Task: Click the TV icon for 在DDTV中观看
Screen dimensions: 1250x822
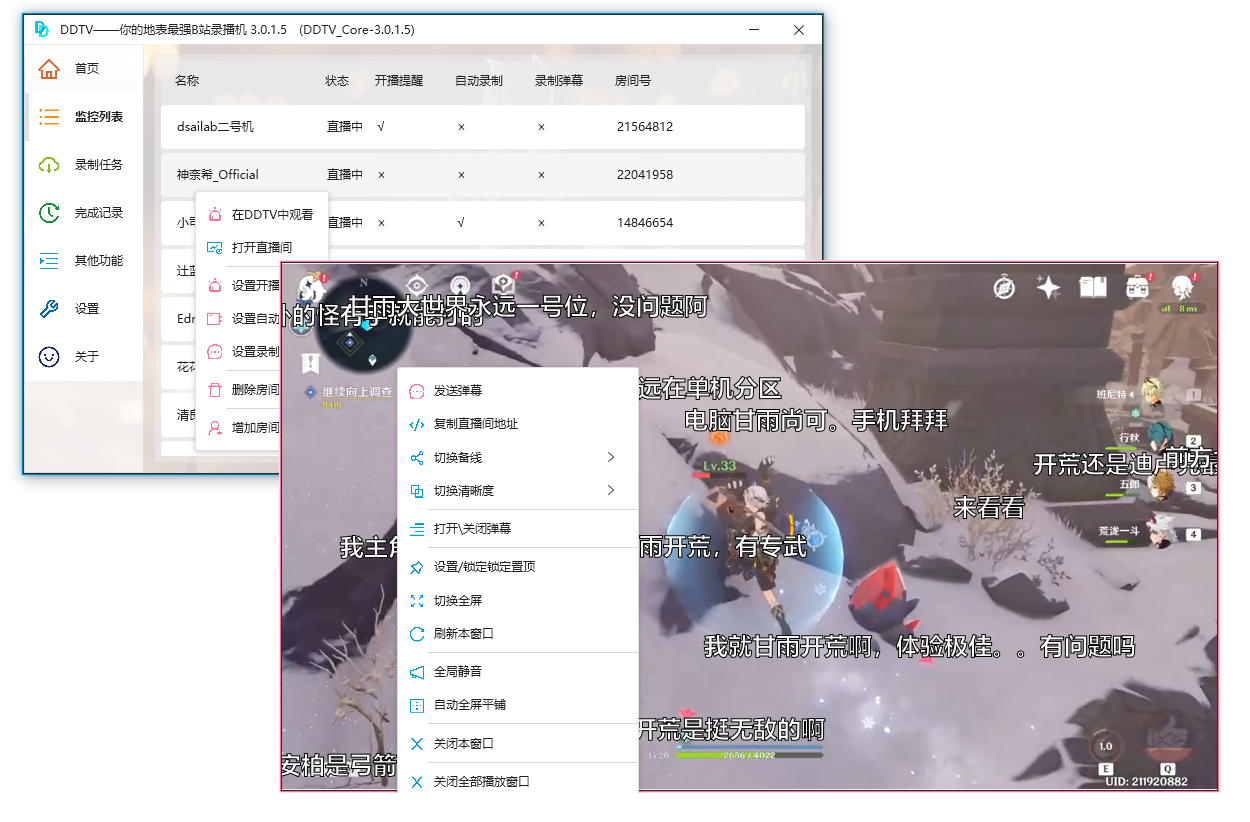Action: click(x=214, y=215)
